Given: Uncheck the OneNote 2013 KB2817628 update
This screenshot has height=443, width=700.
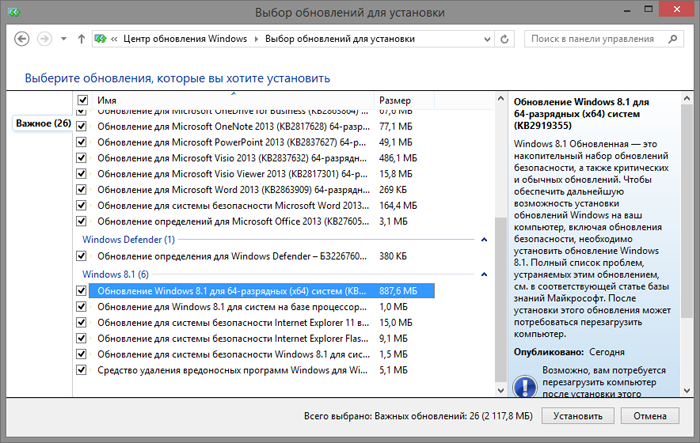Looking at the screenshot, I should (81, 126).
